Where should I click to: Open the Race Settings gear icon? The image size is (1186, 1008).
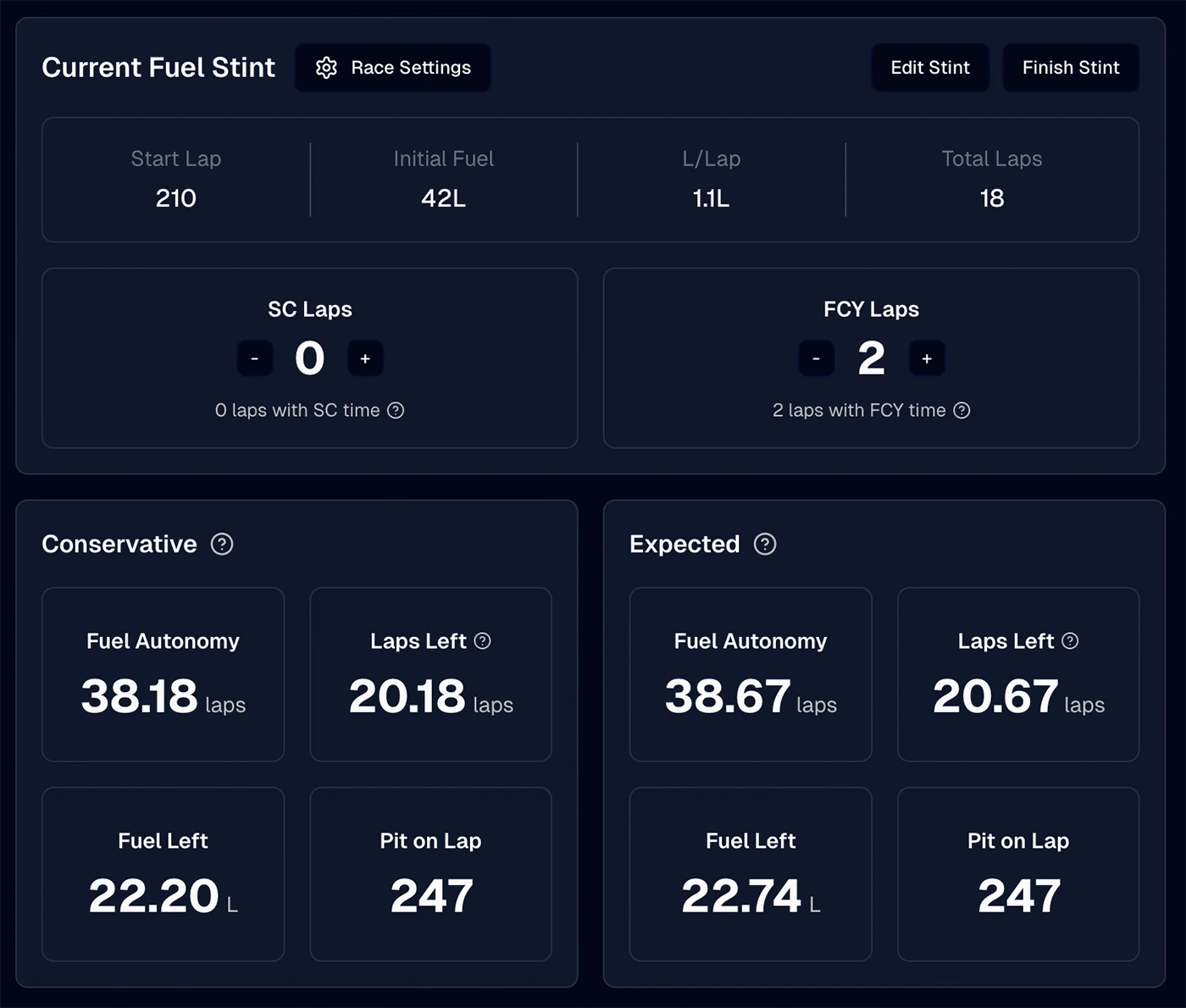(326, 68)
